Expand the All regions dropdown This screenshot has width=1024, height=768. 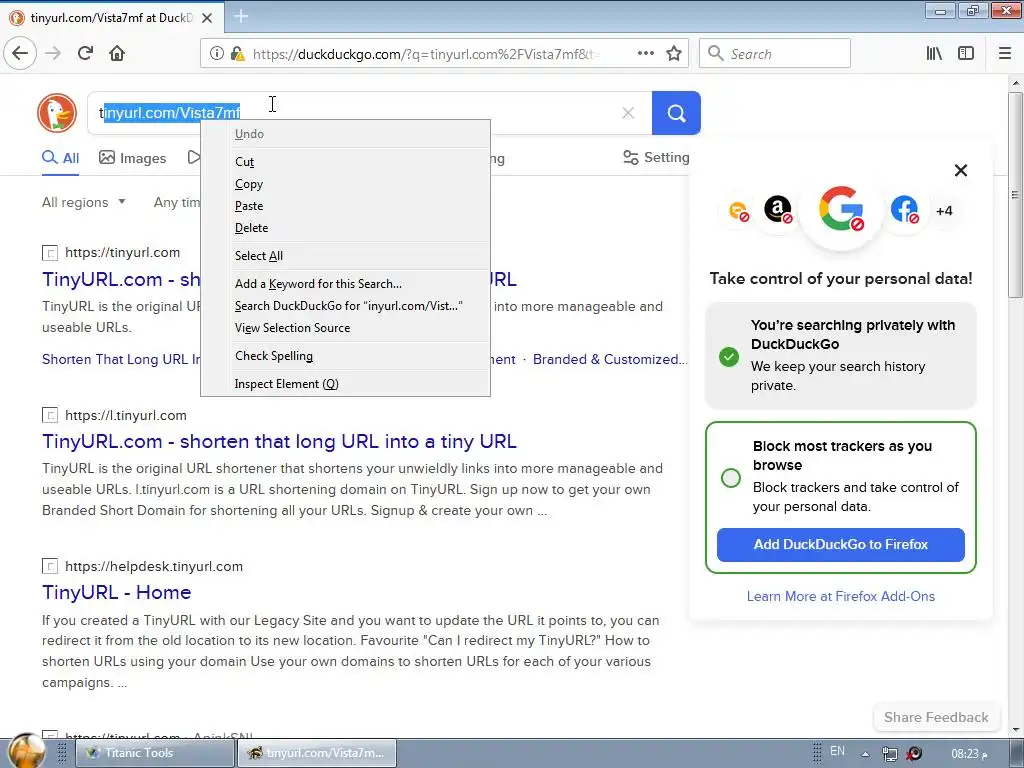[x=84, y=202]
